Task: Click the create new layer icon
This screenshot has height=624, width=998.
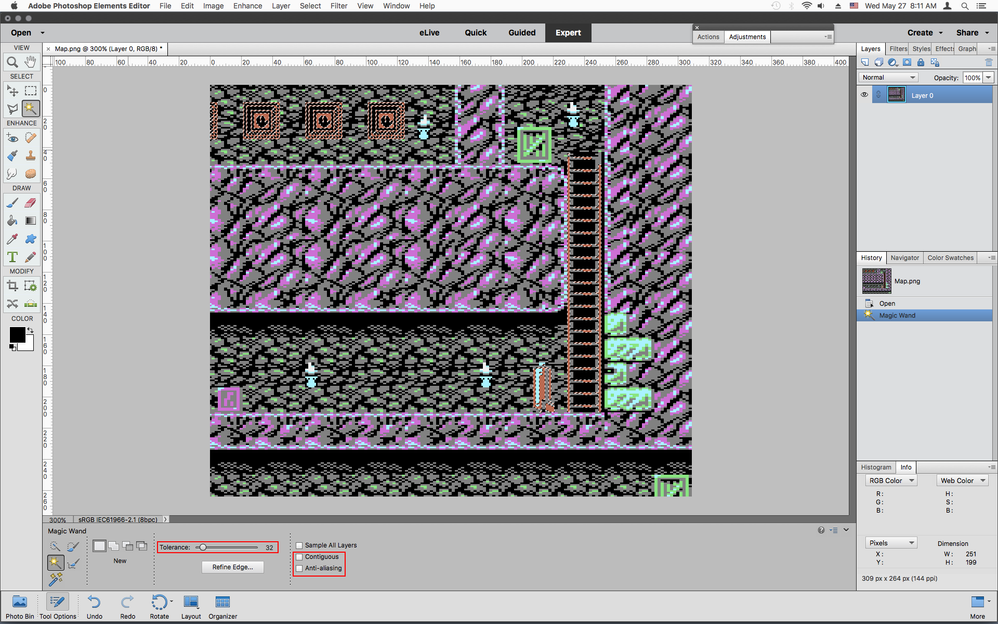Action: [866, 62]
